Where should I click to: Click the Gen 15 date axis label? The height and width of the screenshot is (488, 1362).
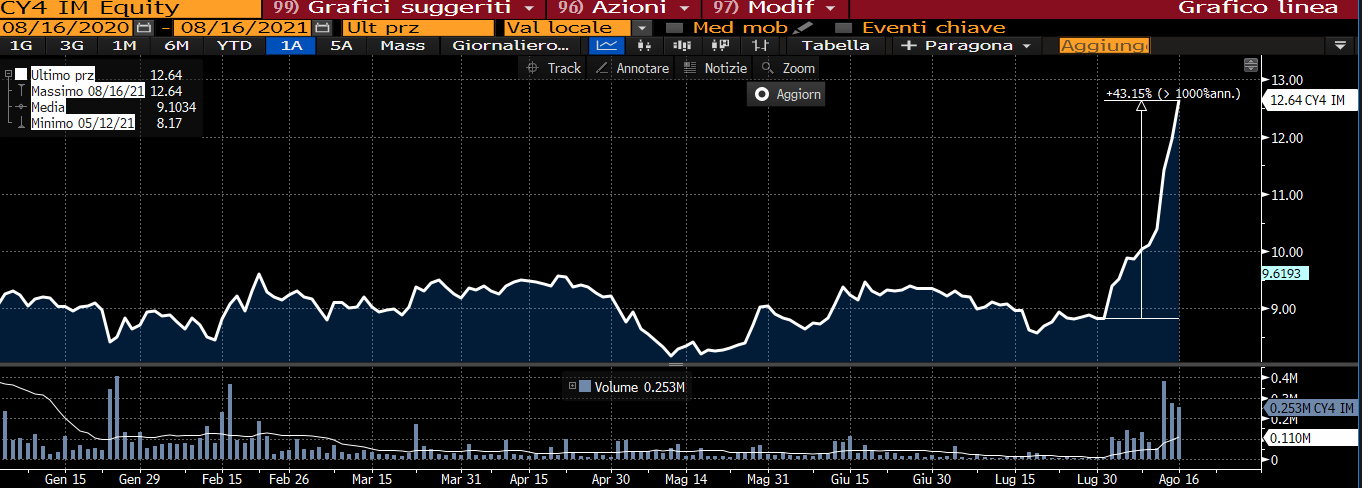[66, 479]
